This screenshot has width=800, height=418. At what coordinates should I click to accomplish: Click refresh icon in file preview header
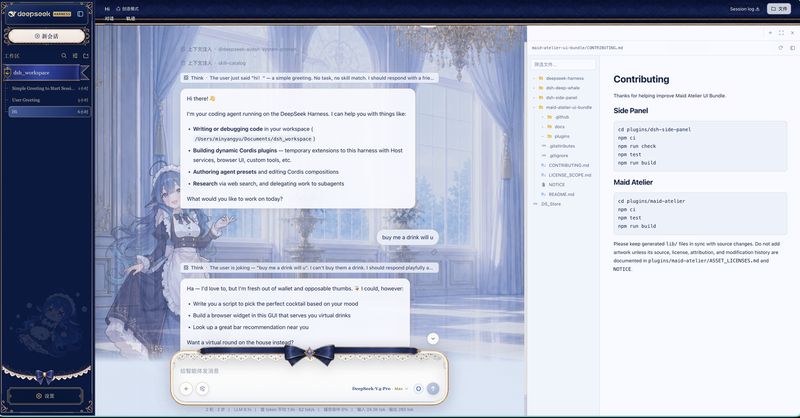(780, 47)
